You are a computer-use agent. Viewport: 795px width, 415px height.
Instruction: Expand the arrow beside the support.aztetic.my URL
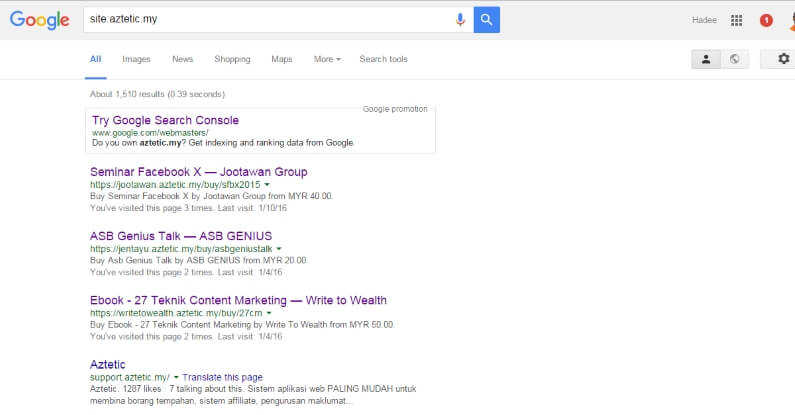click(176, 378)
